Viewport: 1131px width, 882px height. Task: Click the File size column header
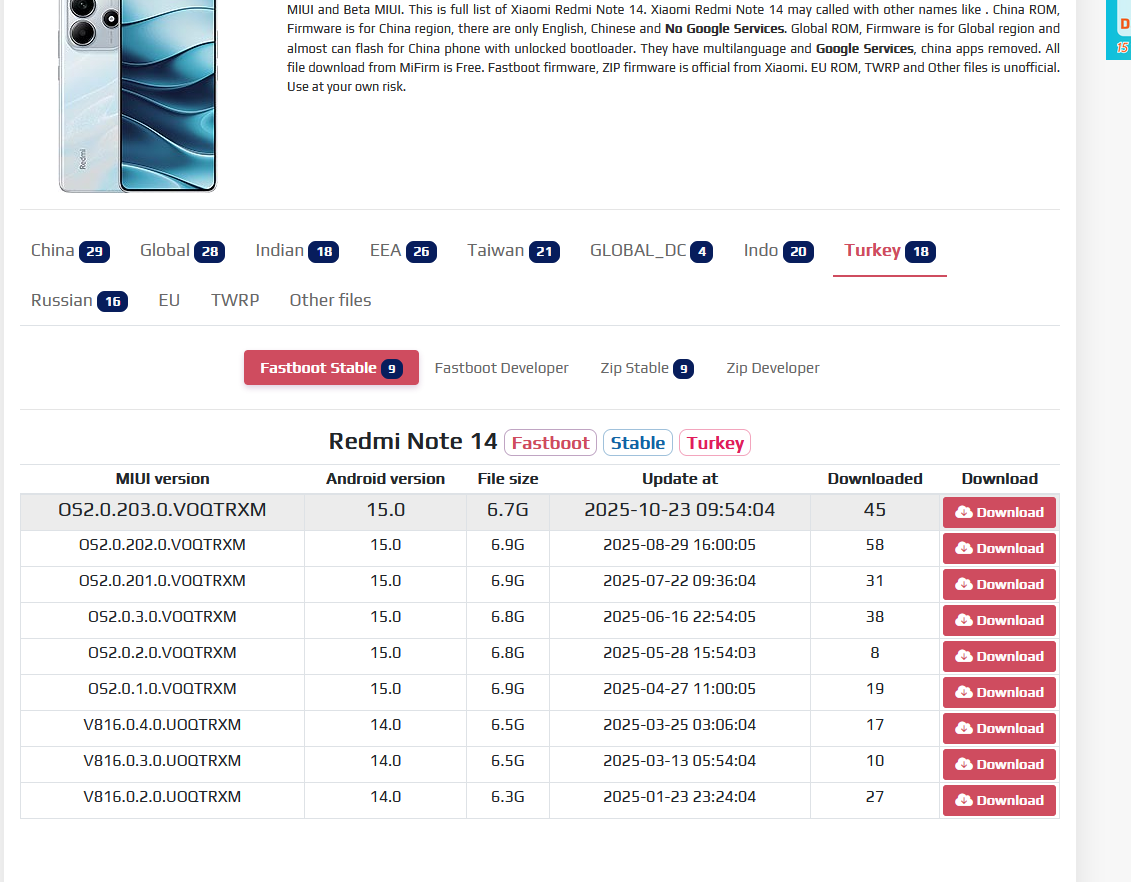pos(508,479)
